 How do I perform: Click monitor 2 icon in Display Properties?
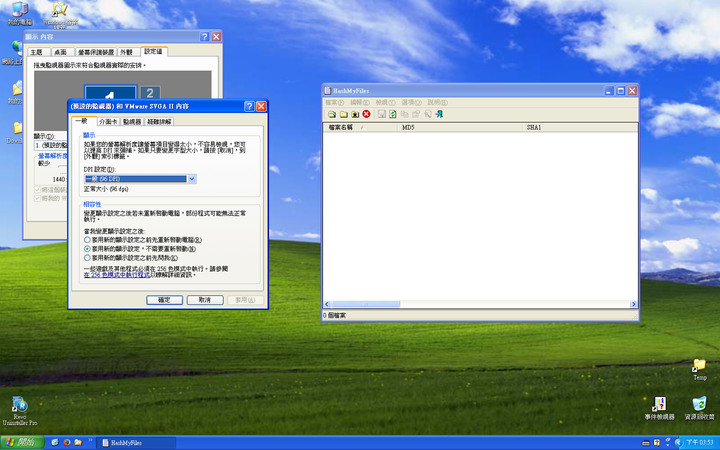point(150,93)
